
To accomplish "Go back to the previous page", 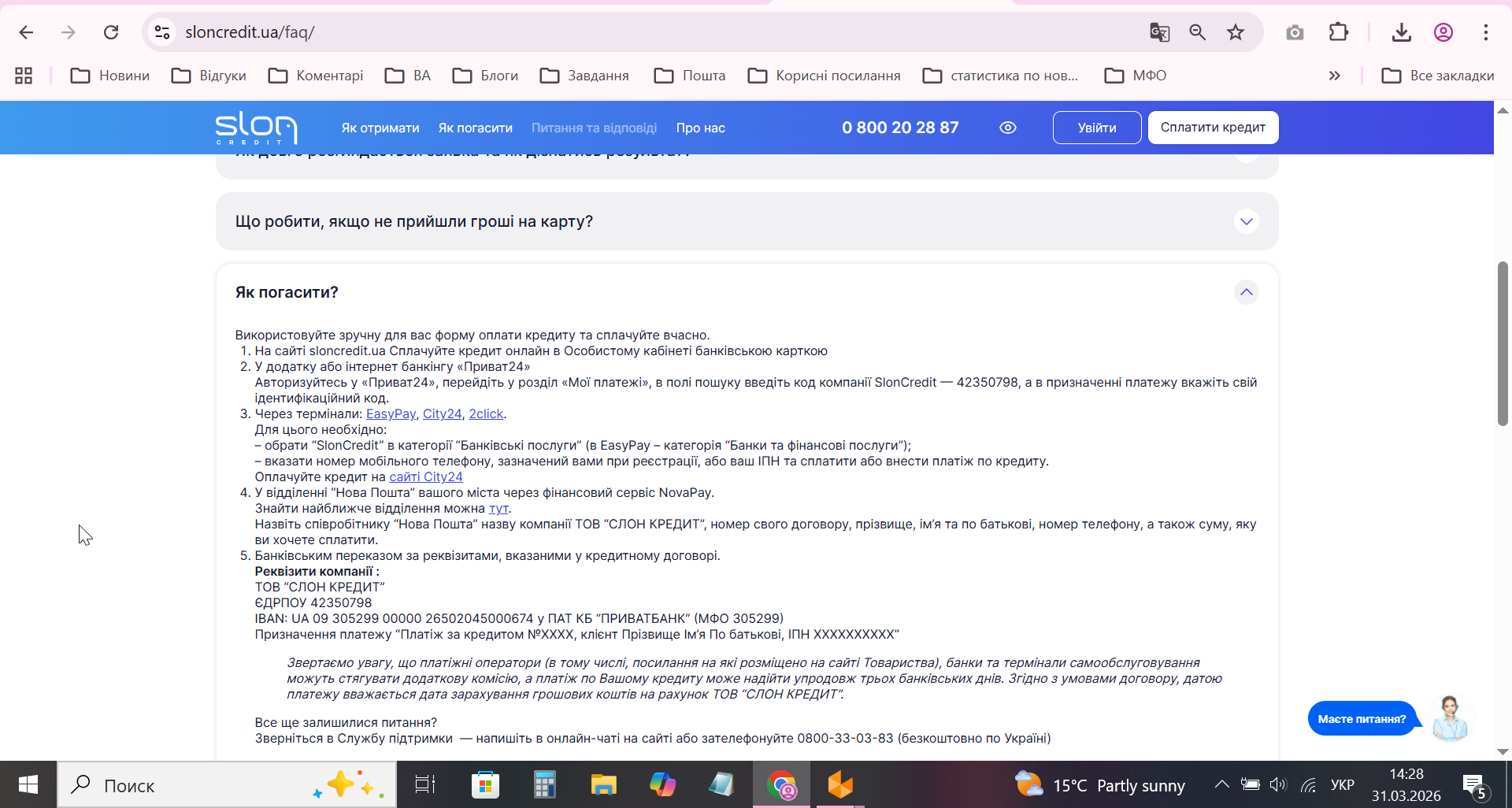I will pyautogui.click(x=26, y=32).
